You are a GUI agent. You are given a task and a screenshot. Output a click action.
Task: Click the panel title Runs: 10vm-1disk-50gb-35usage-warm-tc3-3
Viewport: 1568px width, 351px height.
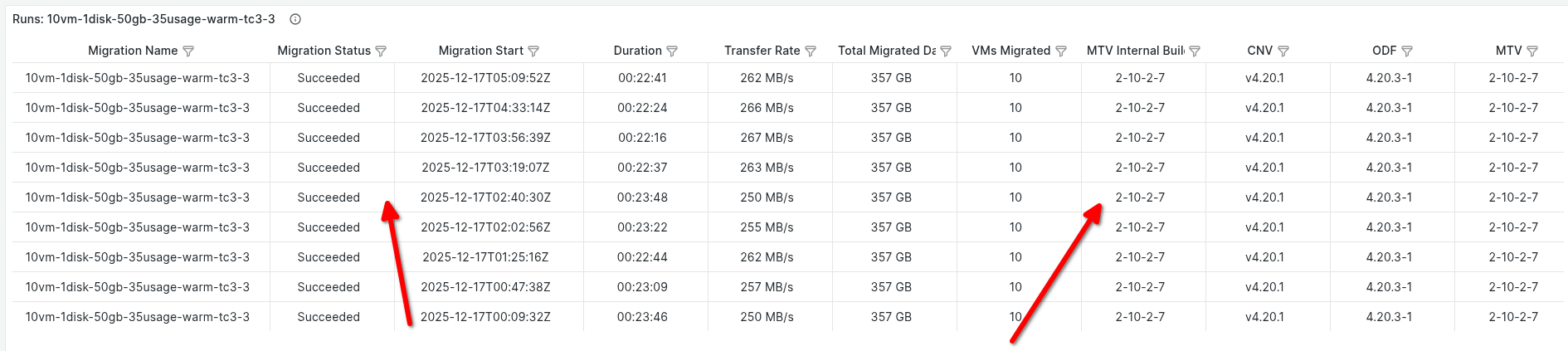click(144, 19)
